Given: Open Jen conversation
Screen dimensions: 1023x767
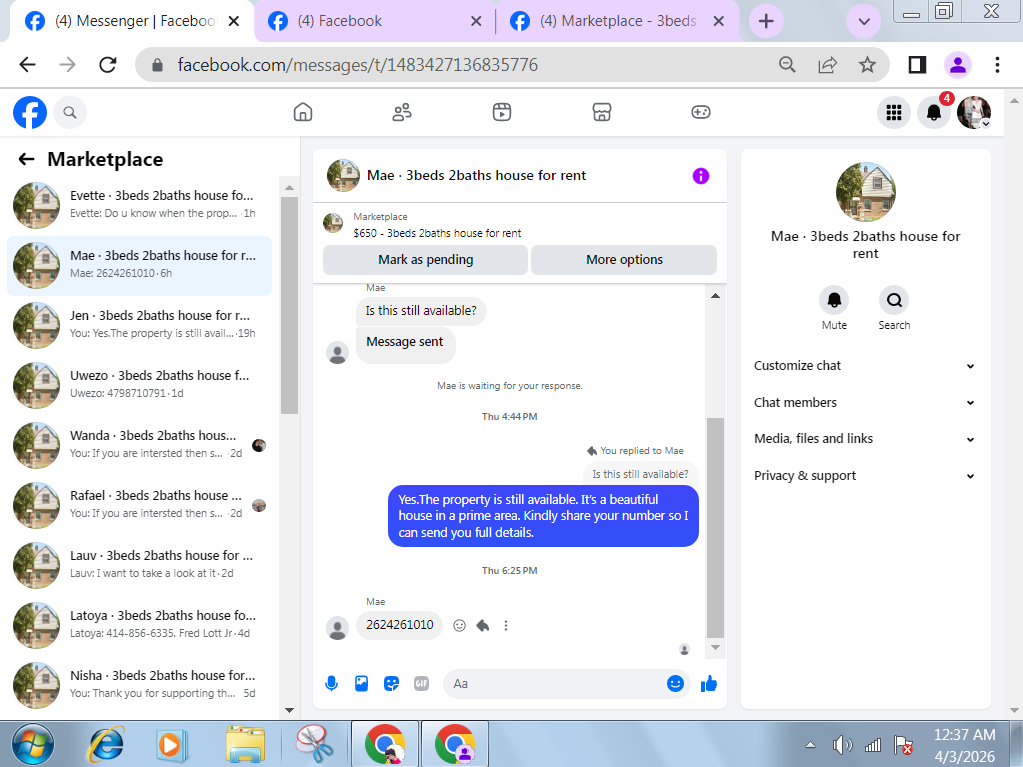Looking at the screenshot, I should pos(140,325).
